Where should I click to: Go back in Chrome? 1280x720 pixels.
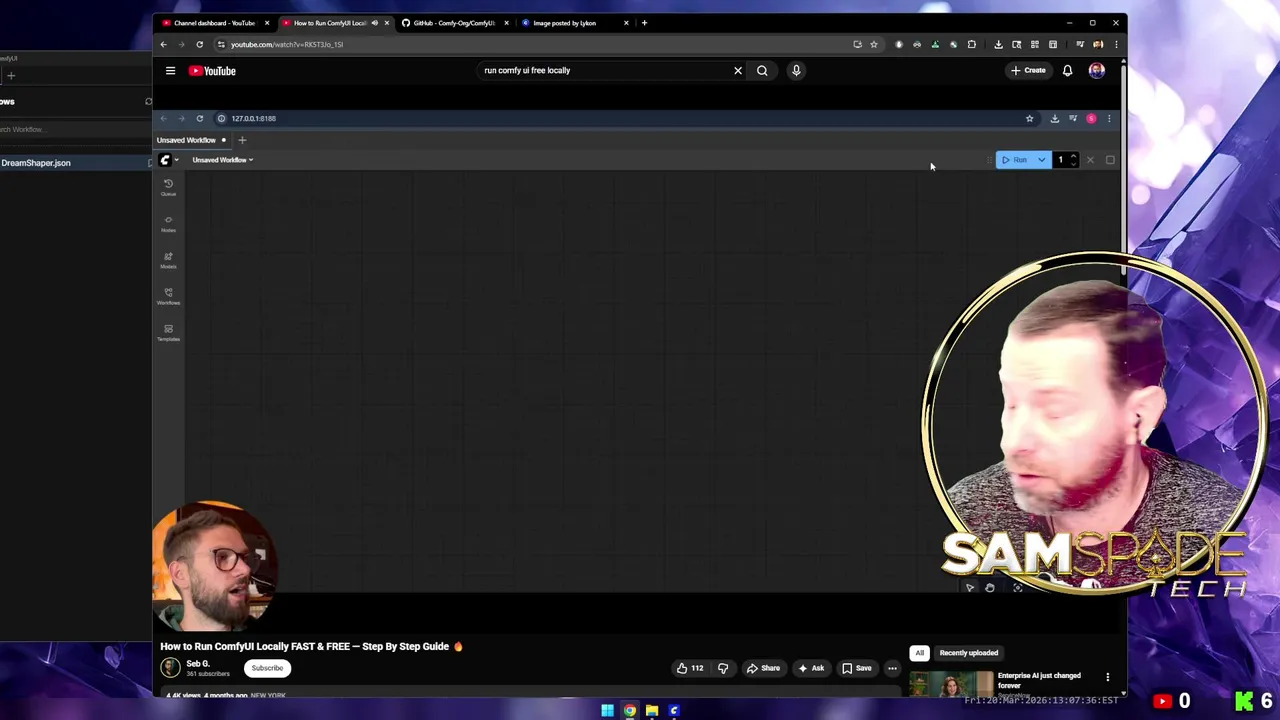point(163,44)
